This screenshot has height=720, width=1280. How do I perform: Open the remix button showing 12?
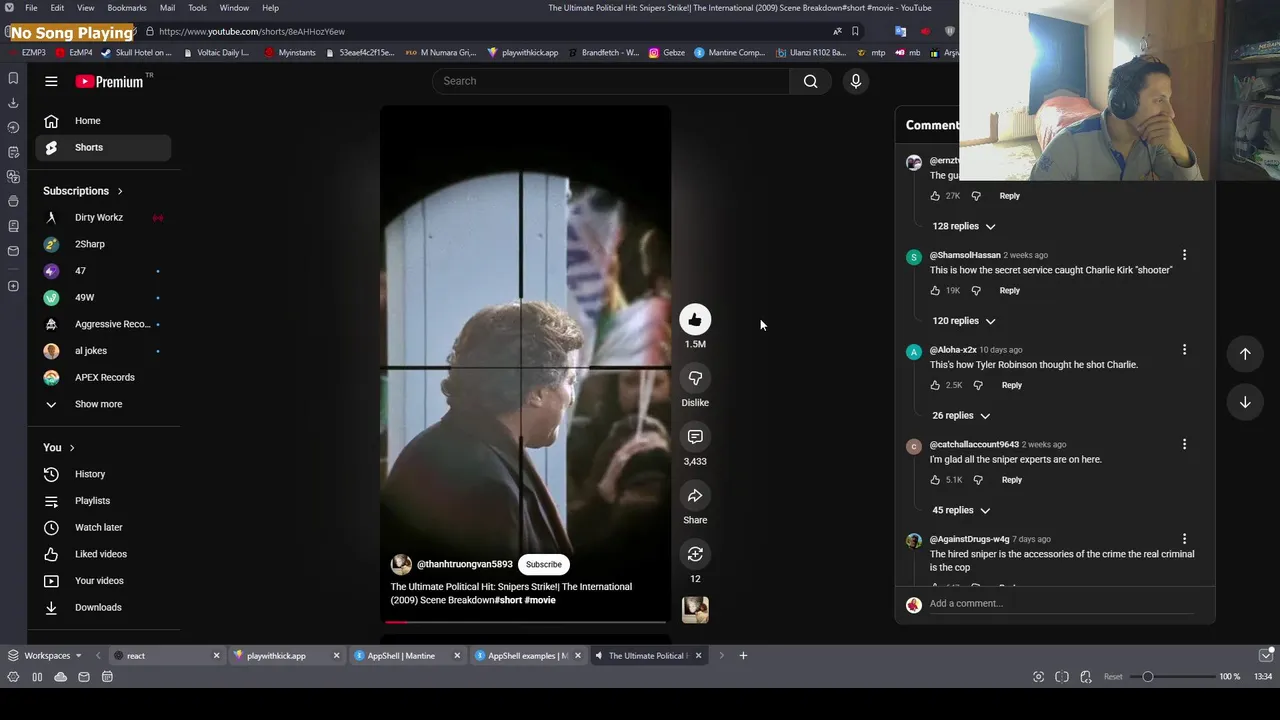click(x=695, y=554)
